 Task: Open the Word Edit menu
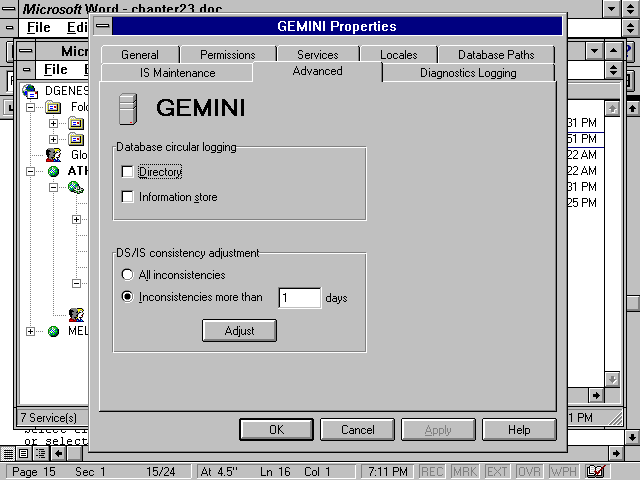[x=78, y=27]
